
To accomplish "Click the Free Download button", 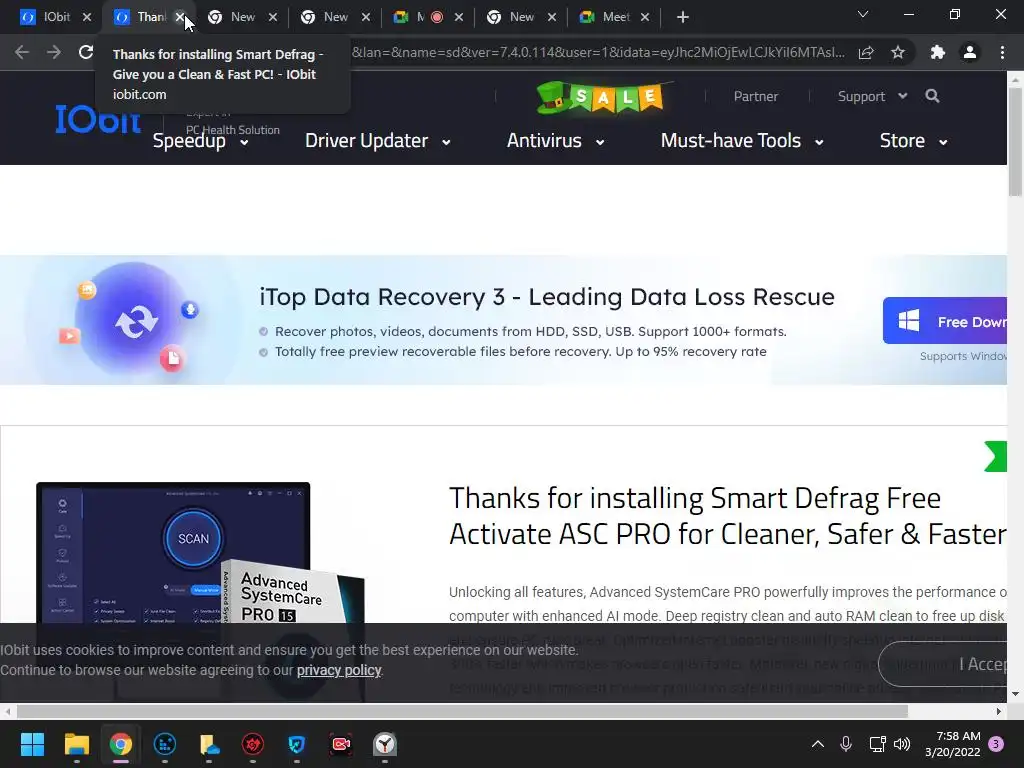I will click(945, 321).
